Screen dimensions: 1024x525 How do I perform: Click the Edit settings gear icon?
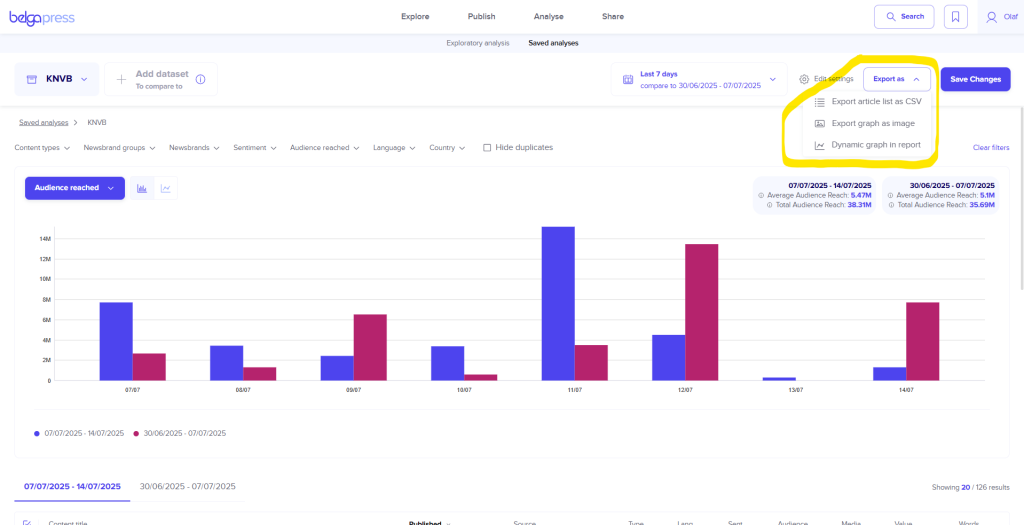(x=804, y=79)
